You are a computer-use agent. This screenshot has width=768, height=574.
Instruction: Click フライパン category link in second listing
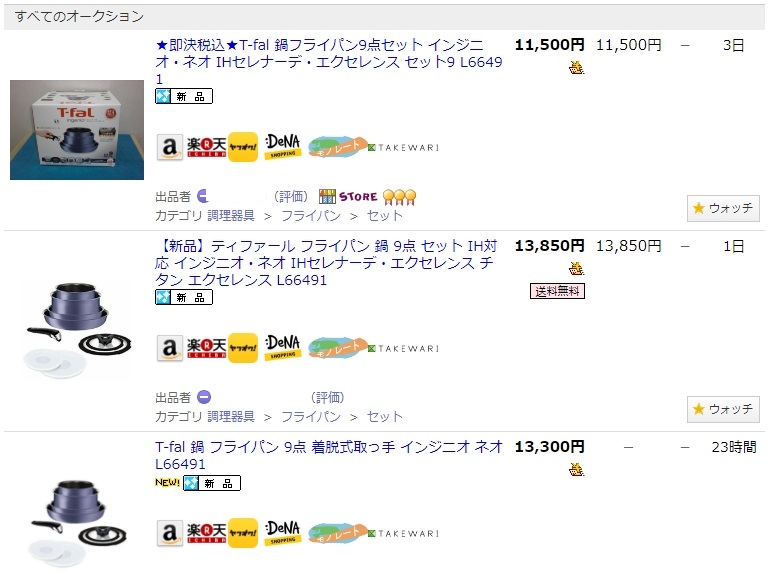click(x=311, y=416)
